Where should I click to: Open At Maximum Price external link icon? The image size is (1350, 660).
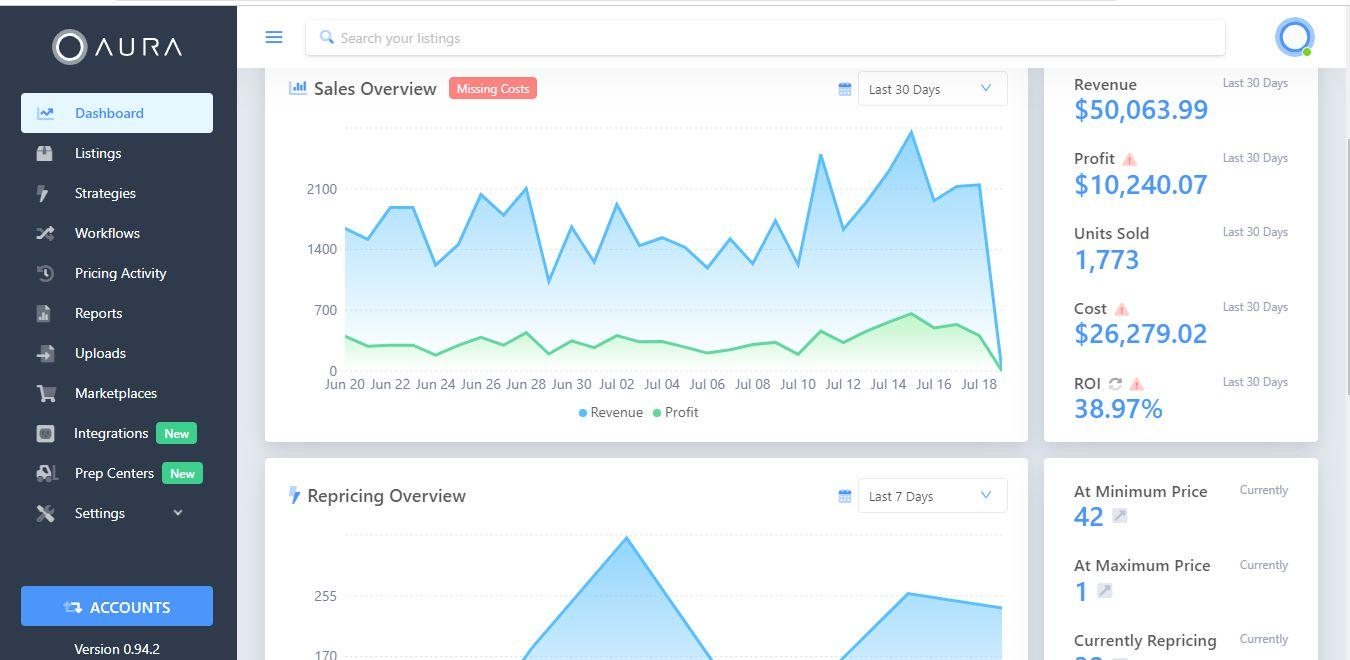point(1104,591)
